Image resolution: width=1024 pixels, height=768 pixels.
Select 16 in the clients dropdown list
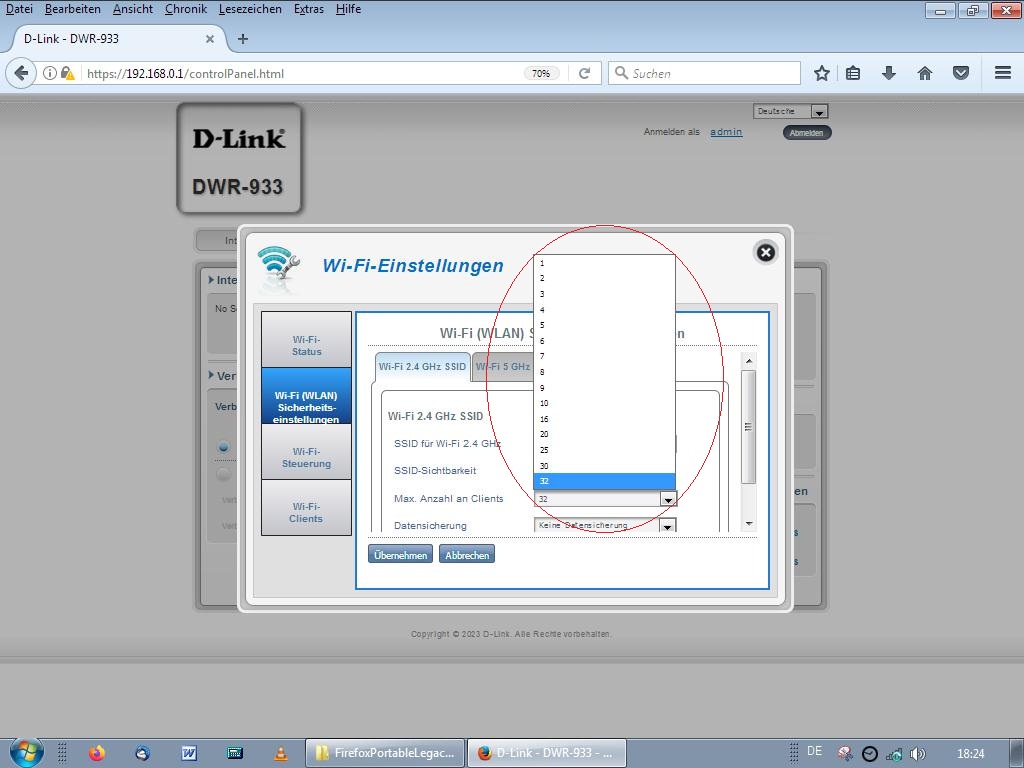[x=604, y=419]
